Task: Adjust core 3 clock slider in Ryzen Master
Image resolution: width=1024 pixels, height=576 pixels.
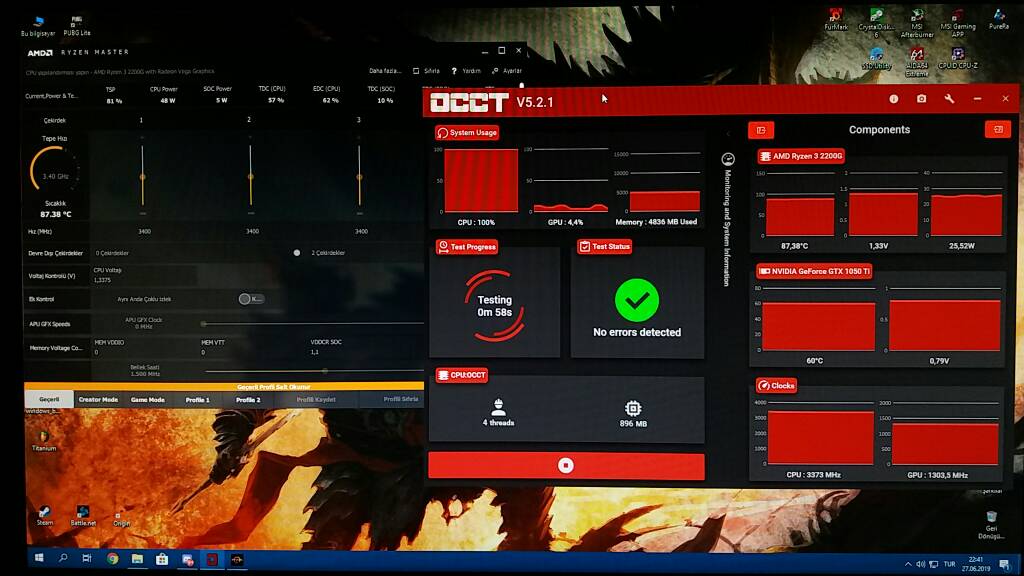Action: pyautogui.click(x=359, y=176)
